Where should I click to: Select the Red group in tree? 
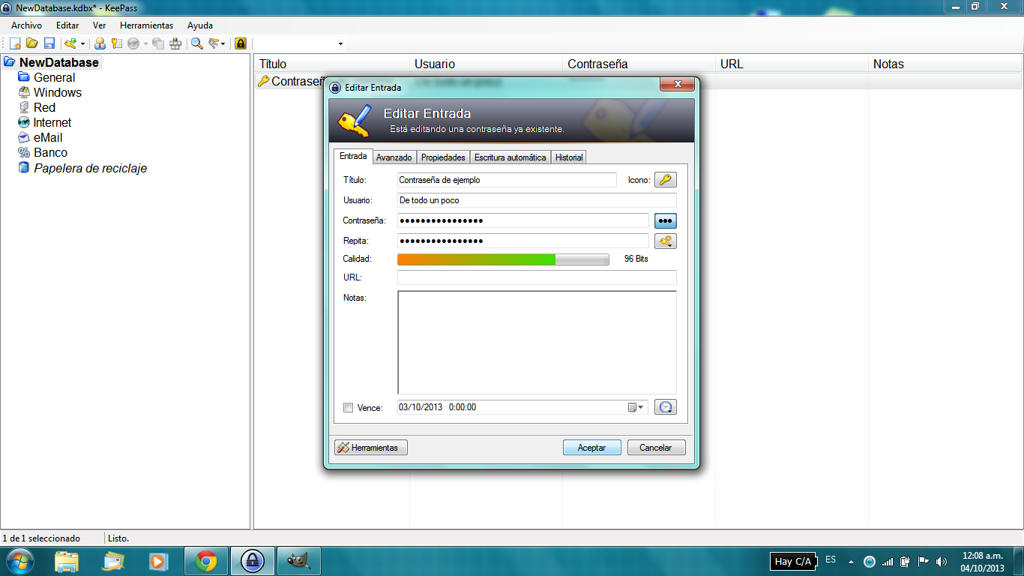(x=44, y=108)
